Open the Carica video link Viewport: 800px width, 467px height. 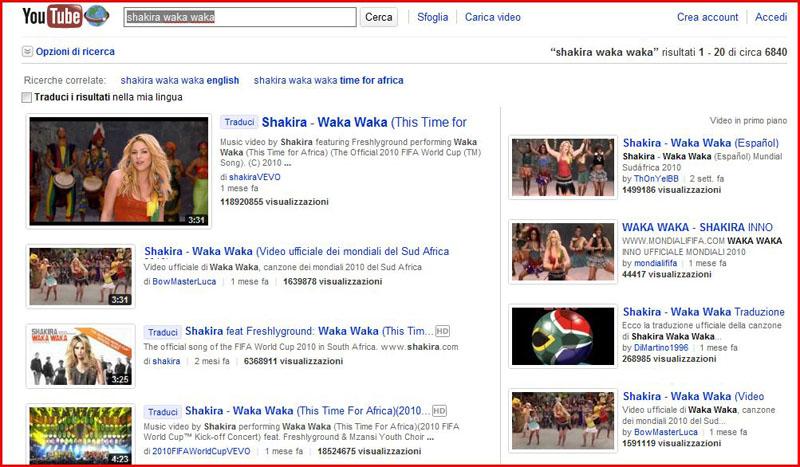[492, 17]
